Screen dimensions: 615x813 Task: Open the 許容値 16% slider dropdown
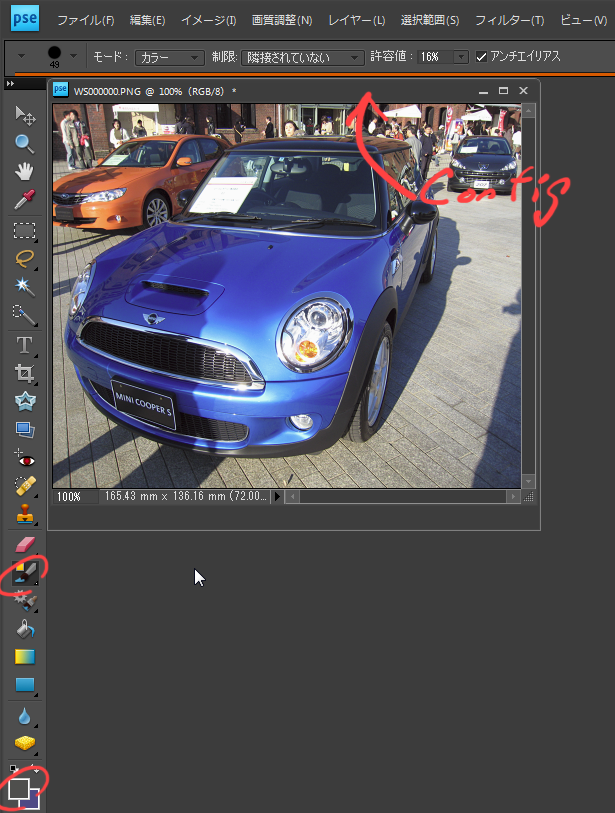[x=460, y=57]
